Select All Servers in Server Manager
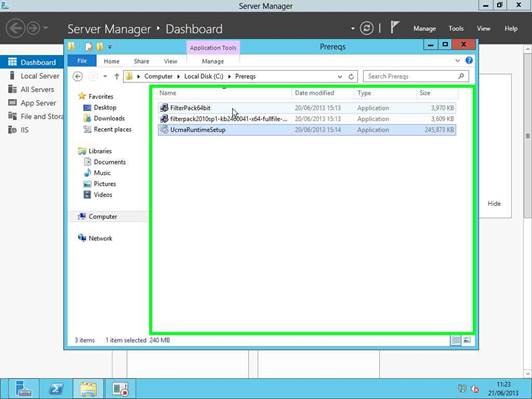This screenshot has width=532, height=399. click(x=32, y=89)
